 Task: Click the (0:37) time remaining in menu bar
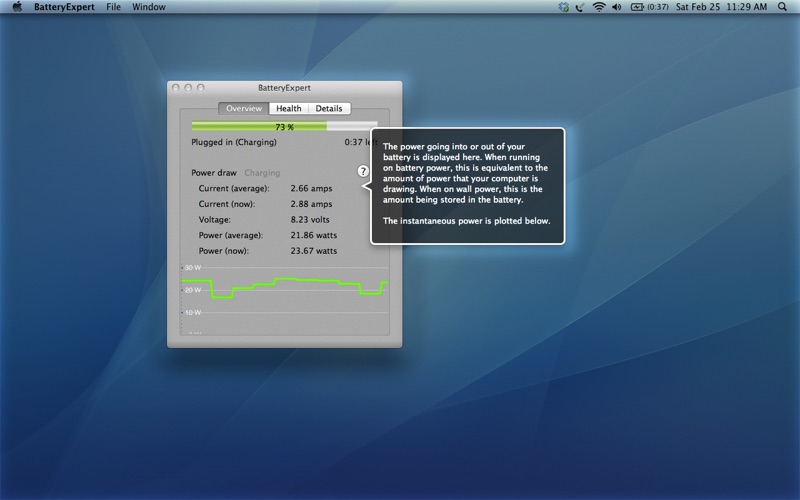(658, 7)
